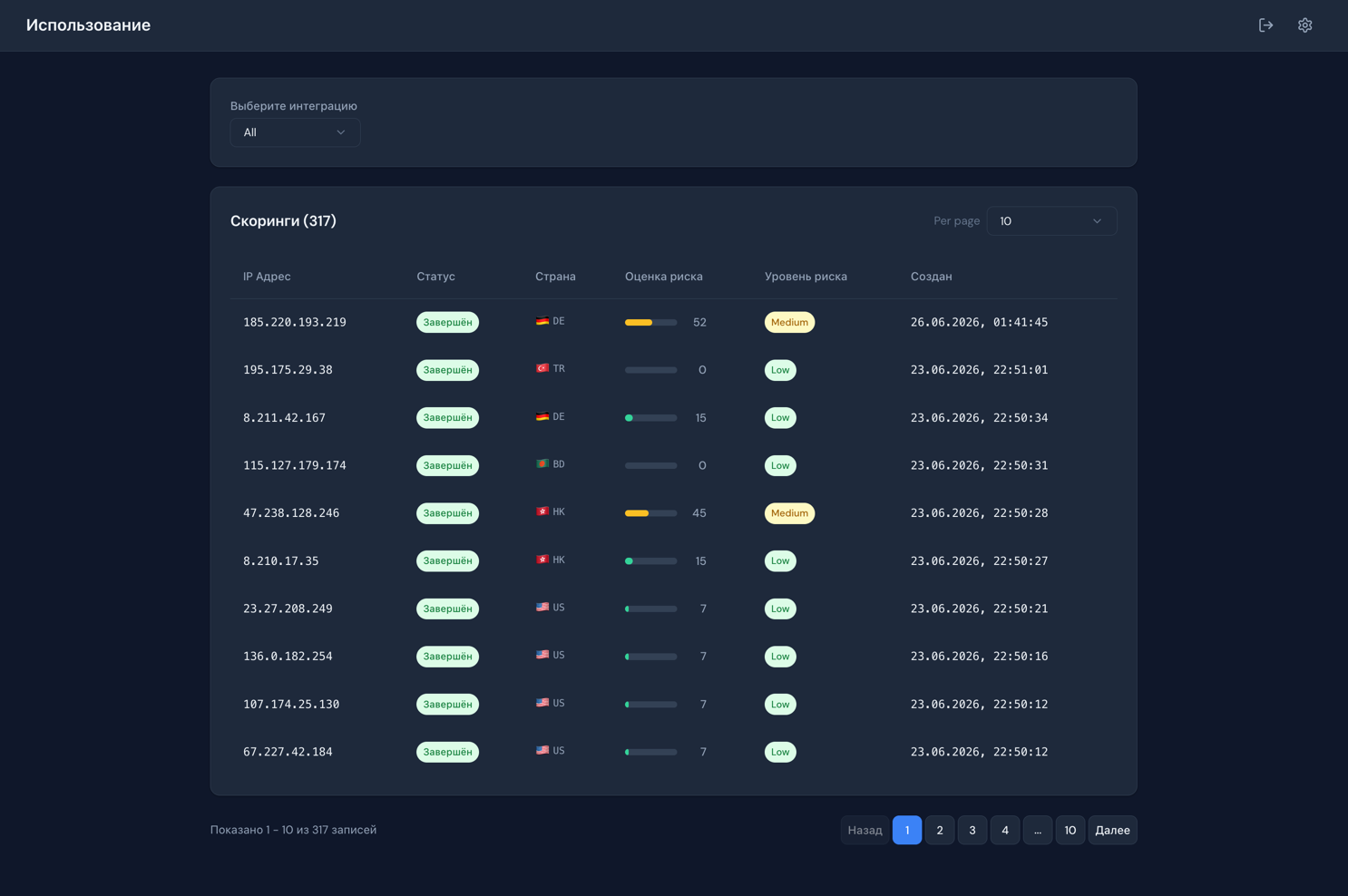Viewport: 1348px width, 896px height.
Task: Click Medium badge for 185.220.193.219
Action: [789, 322]
